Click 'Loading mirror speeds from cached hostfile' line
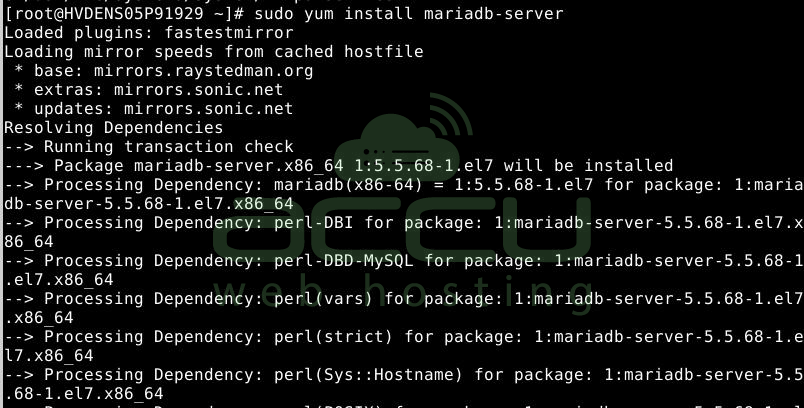The height and width of the screenshot is (408, 804). tap(214, 52)
